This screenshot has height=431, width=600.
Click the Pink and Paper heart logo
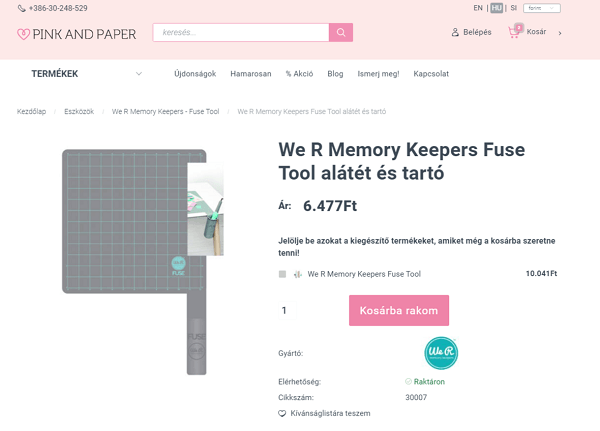tap(23, 34)
